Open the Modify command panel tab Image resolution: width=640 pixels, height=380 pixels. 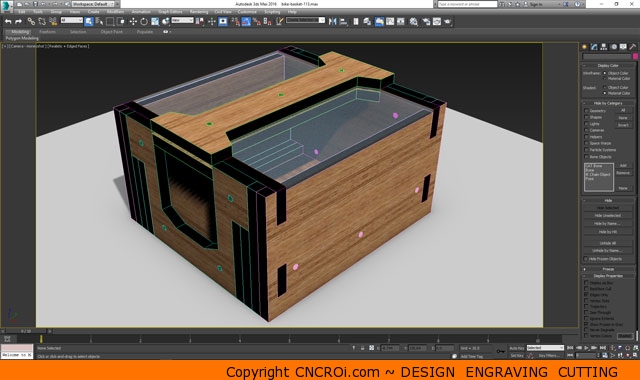[x=594, y=47]
